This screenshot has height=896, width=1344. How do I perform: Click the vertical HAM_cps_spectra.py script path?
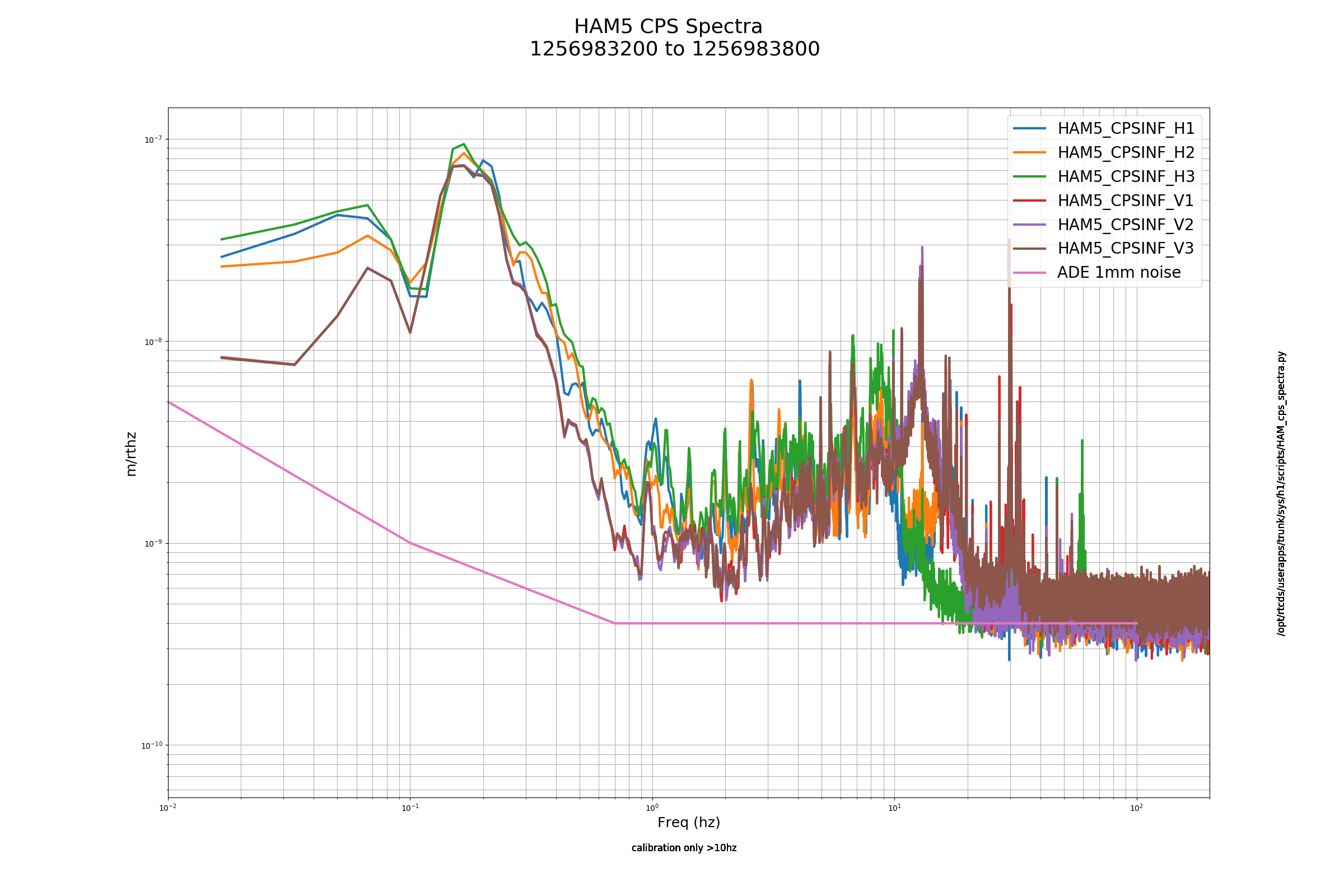point(1281,494)
